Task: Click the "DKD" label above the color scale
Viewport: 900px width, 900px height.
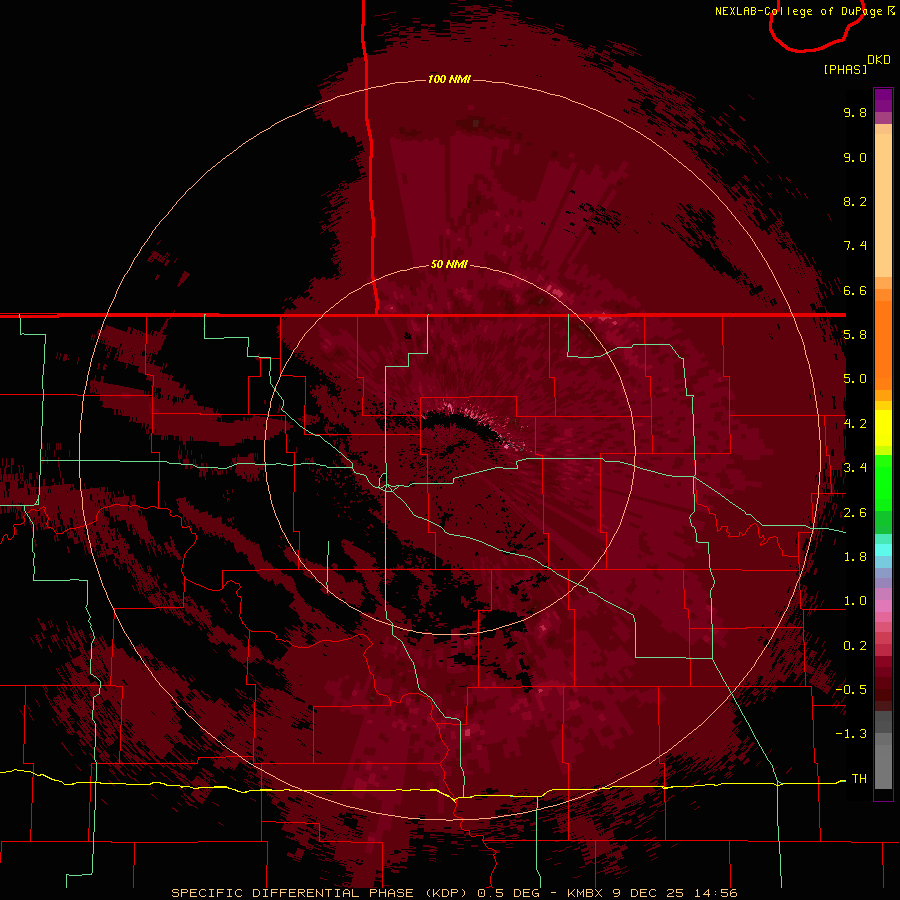Action: pyautogui.click(x=879, y=60)
